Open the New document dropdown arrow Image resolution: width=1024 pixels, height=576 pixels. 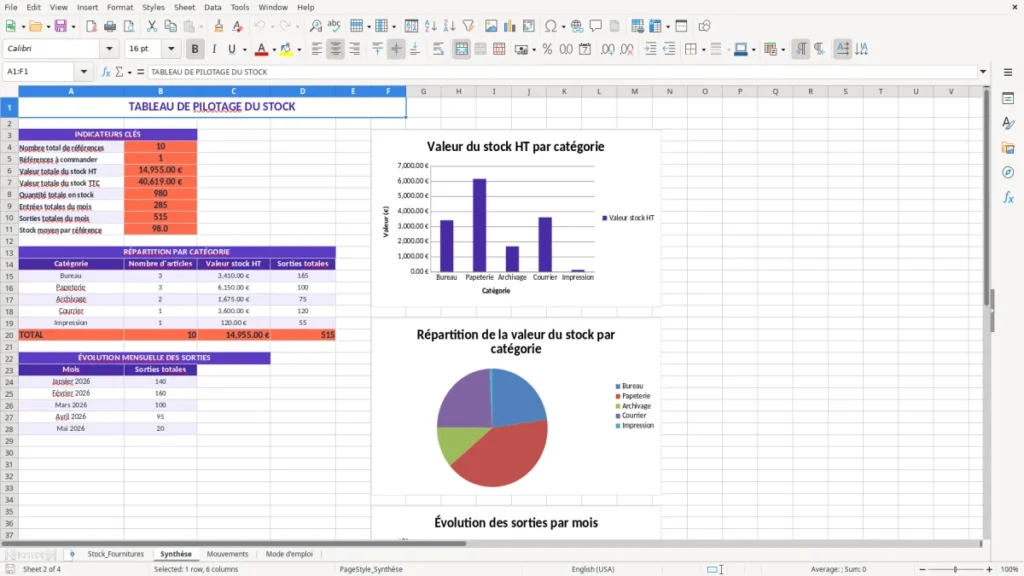pos(23,27)
